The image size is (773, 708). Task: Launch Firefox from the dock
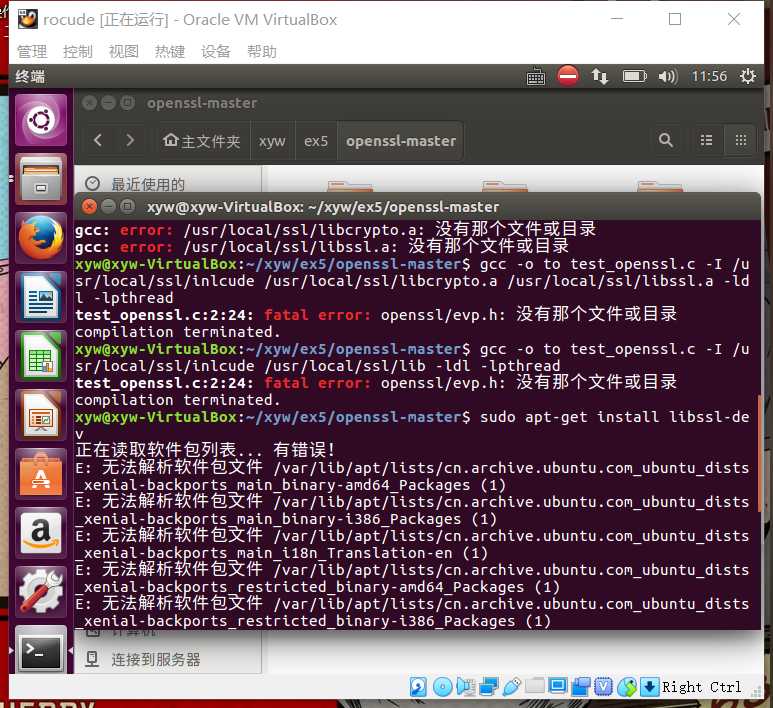click(x=41, y=238)
